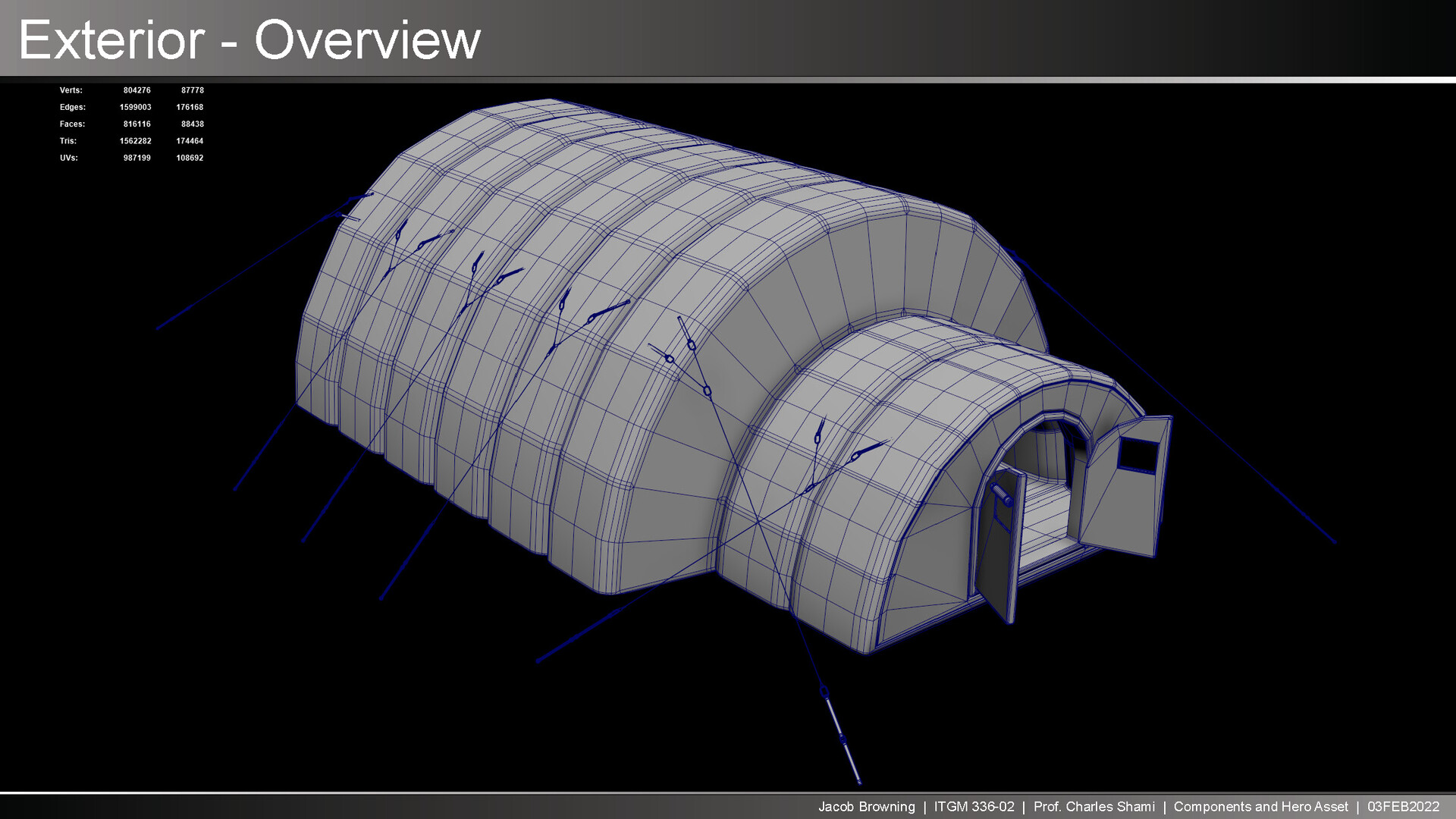Select the Faces count 816116
Screen dimensions: 1456x819
[136, 124]
